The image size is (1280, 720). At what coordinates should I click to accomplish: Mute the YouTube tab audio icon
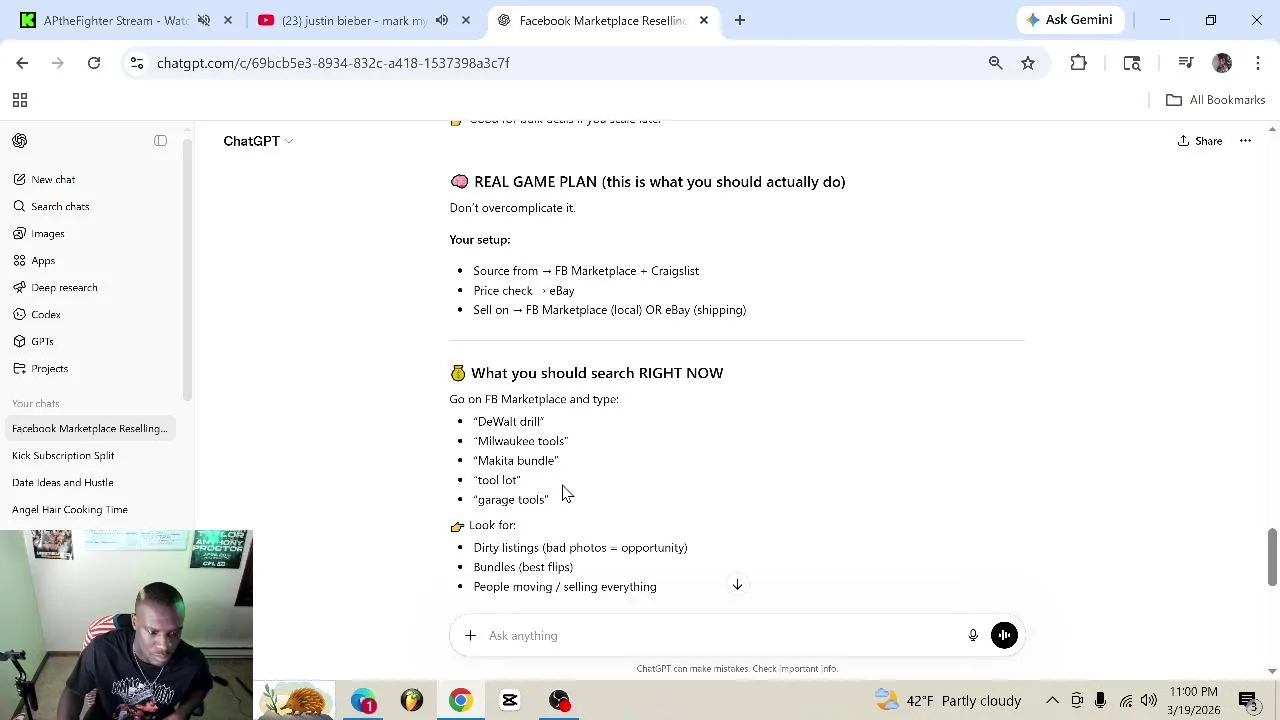click(x=442, y=20)
